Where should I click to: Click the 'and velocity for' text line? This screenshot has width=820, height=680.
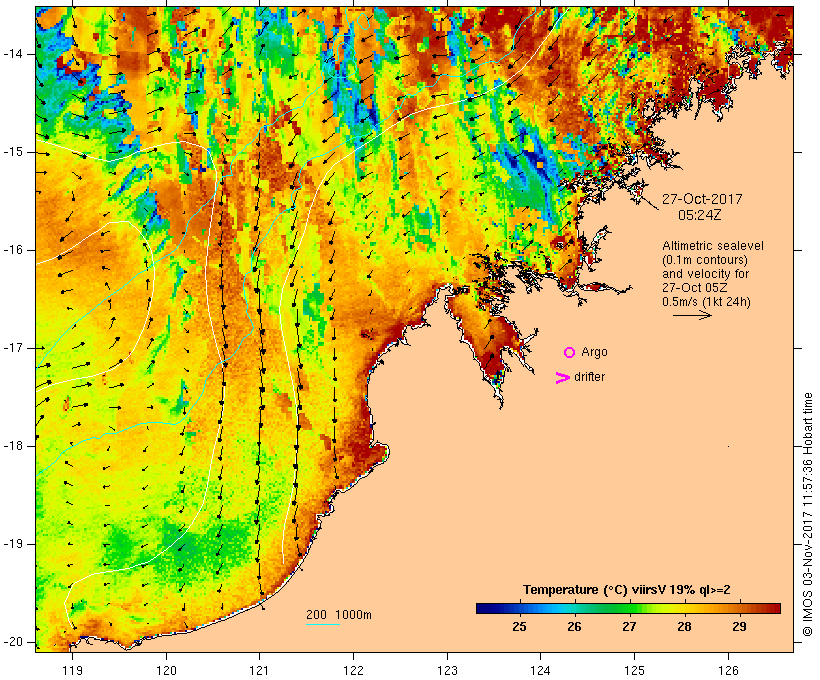click(x=705, y=274)
